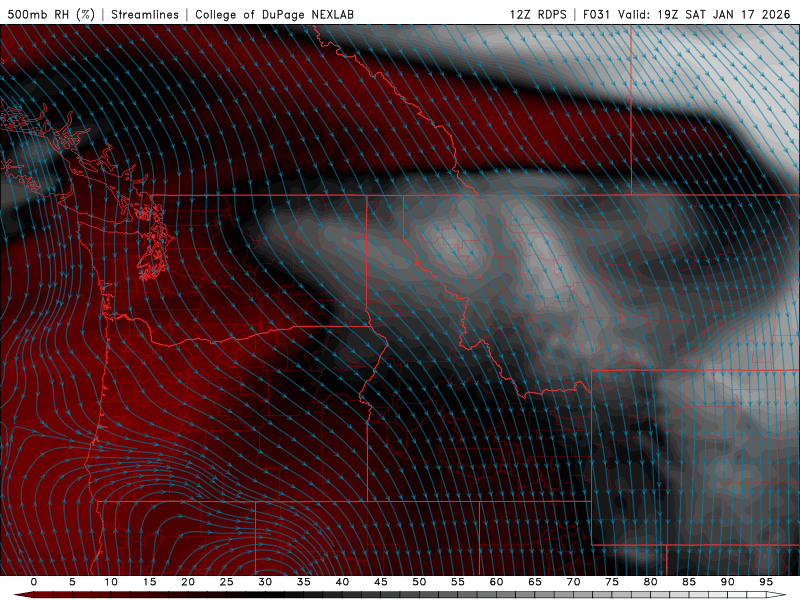Click the "95" colorbar tick label
The width and height of the screenshot is (800, 600).
coord(766,582)
